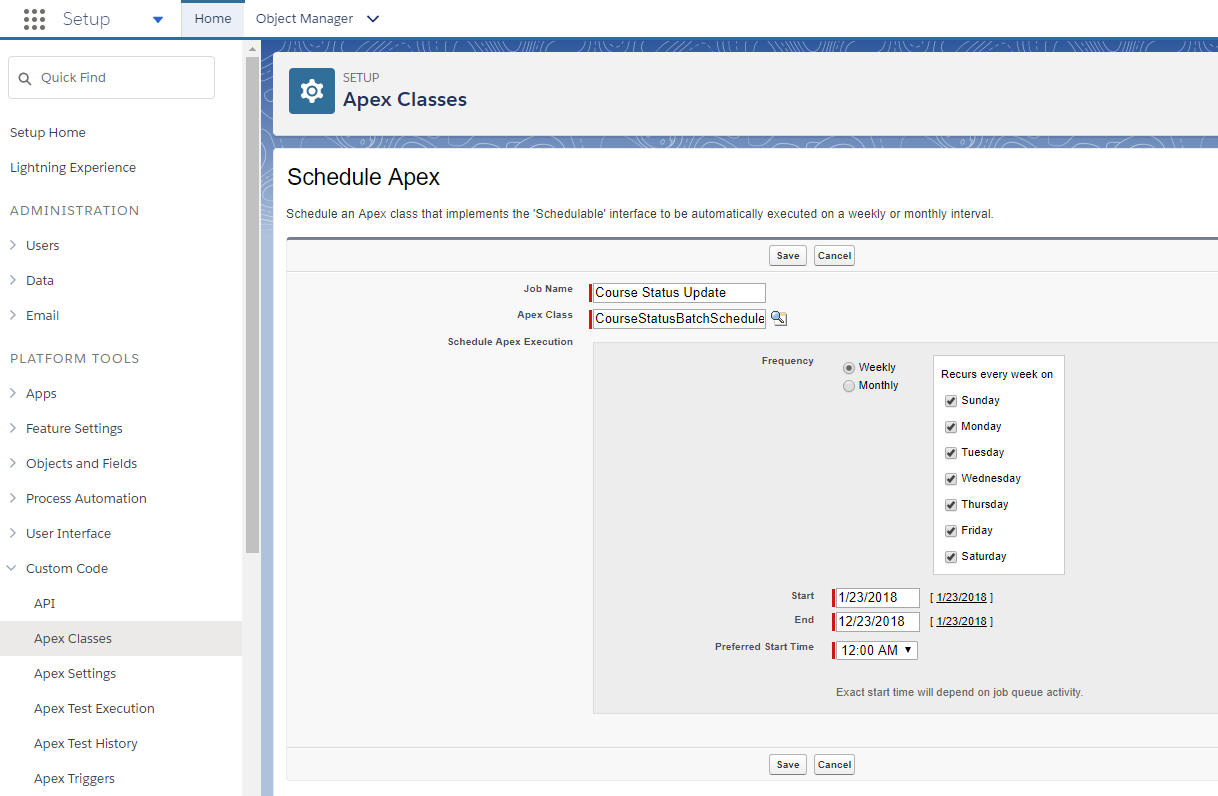Collapse the Custom Code section
The height and width of the screenshot is (796, 1218).
click(x=12, y=568)
